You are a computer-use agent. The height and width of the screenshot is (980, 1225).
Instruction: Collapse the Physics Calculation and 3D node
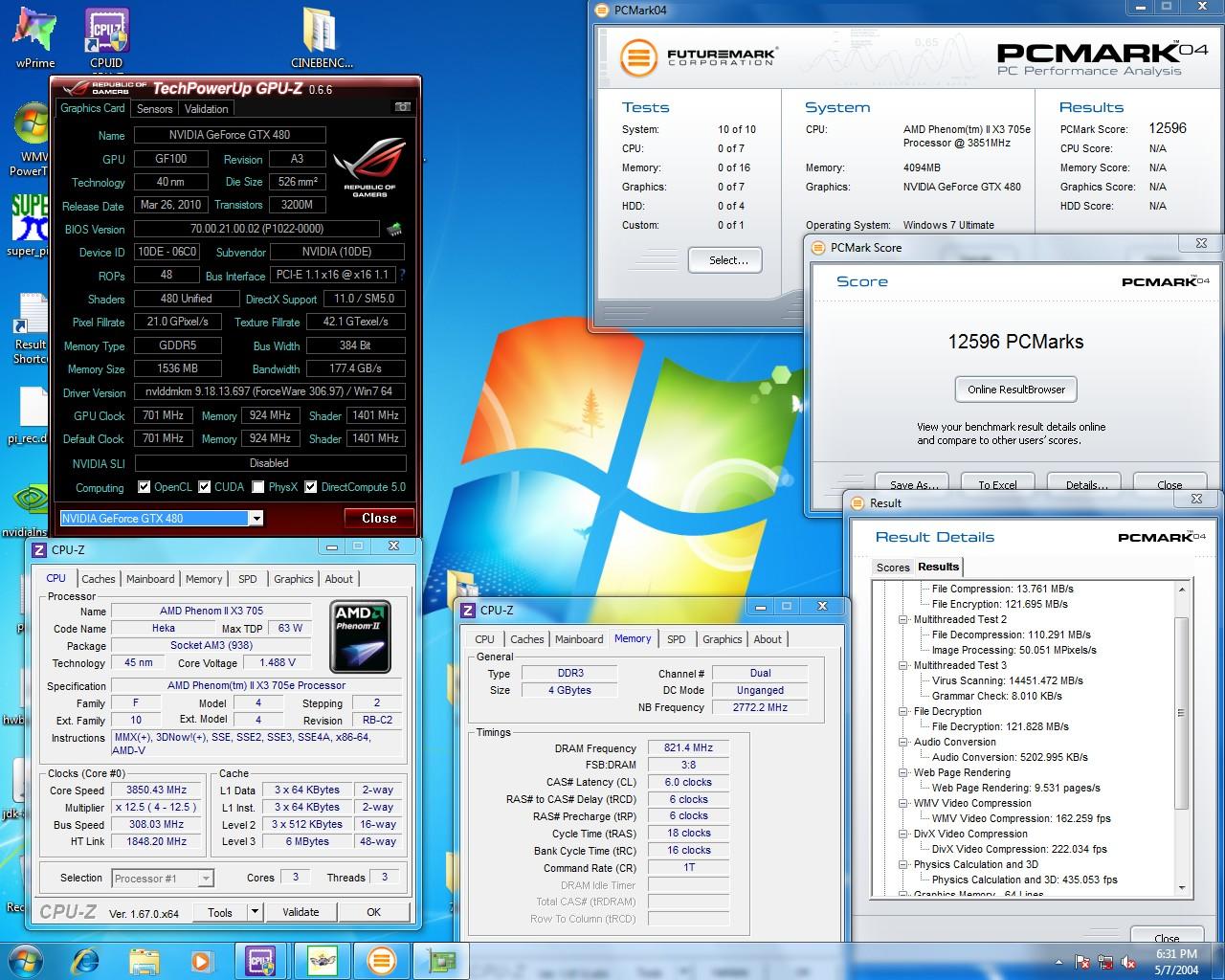point(903,864)
